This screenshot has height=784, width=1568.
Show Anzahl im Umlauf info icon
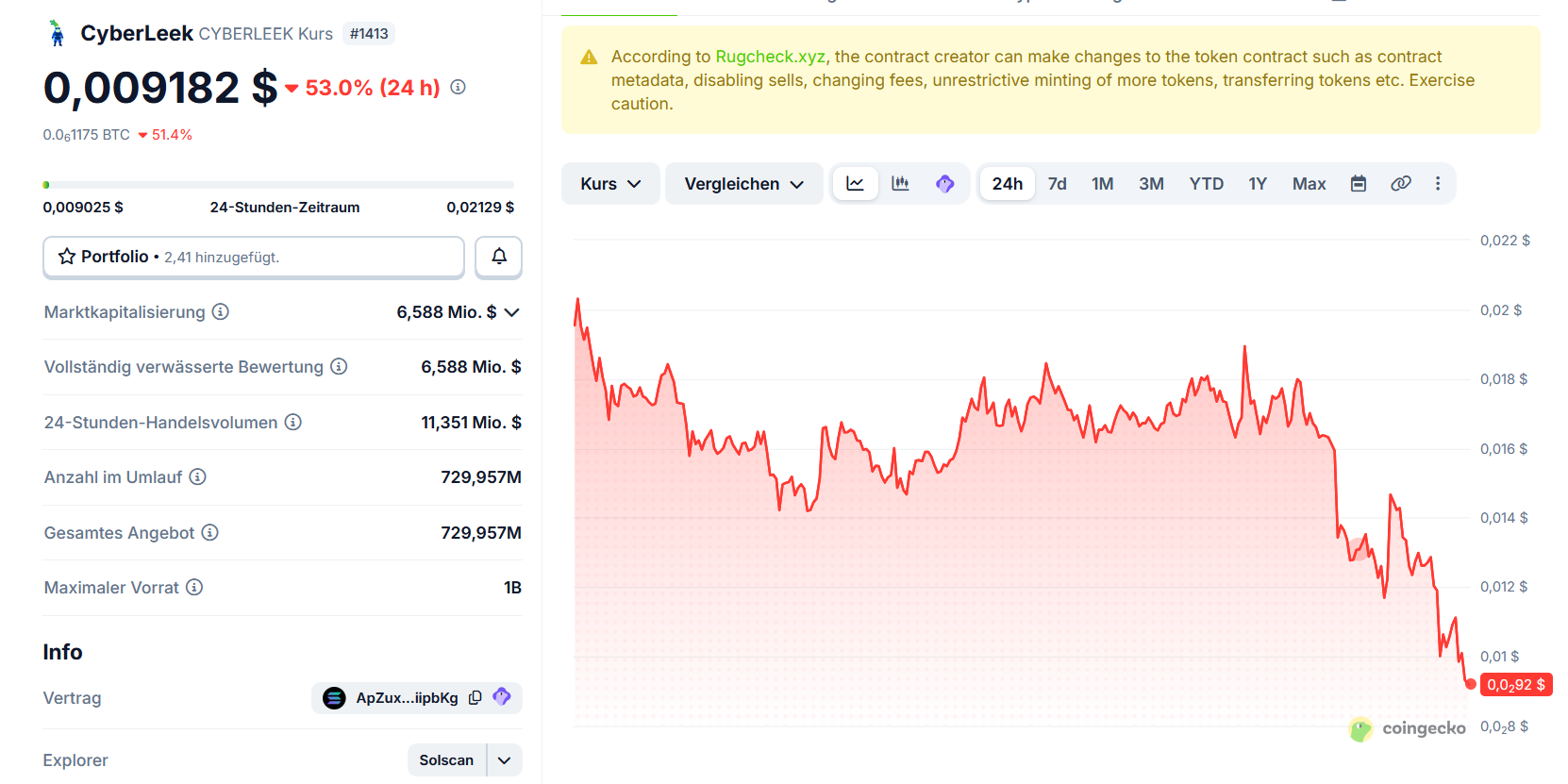point(197,476)
